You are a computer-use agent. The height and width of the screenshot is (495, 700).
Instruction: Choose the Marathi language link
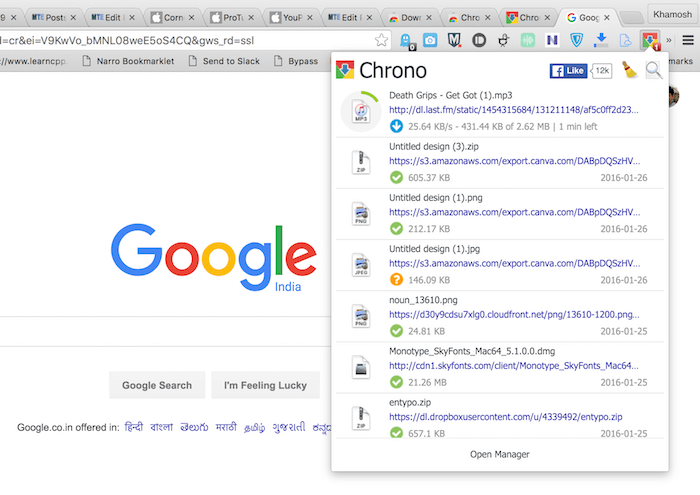tap(226, 427)
